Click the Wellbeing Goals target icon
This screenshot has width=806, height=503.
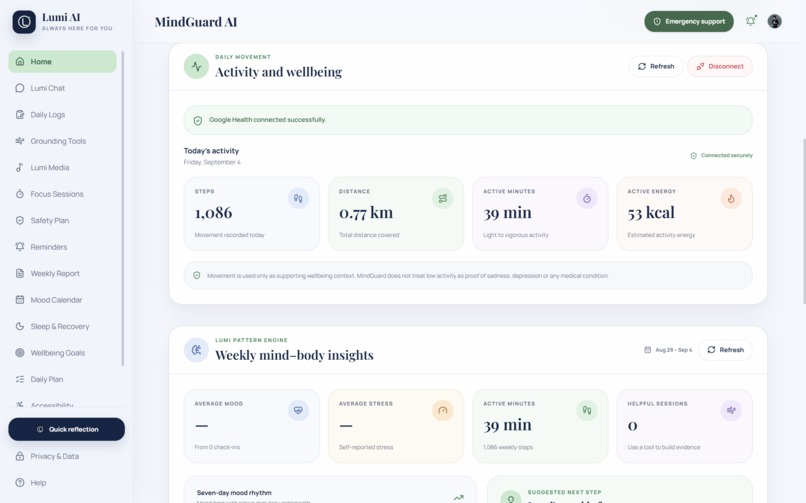(x=20, y=353)
